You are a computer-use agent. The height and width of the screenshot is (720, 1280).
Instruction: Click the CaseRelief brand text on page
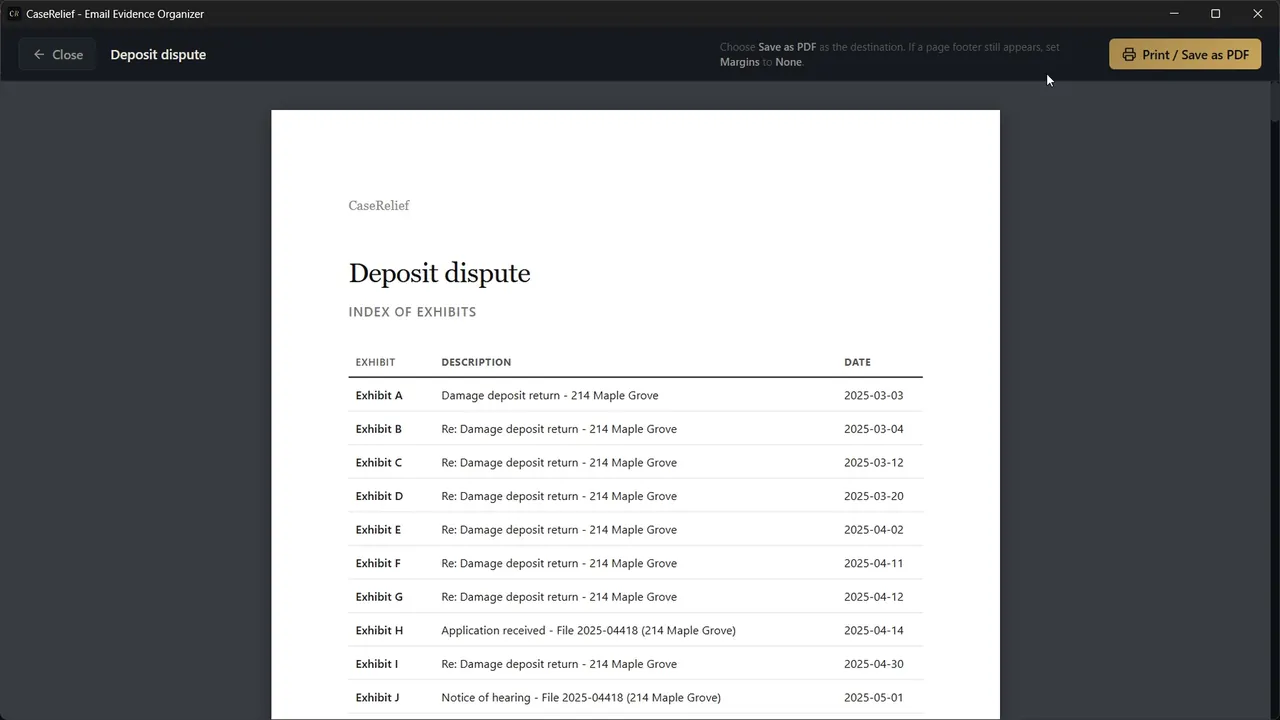click(x=379, y=206)
